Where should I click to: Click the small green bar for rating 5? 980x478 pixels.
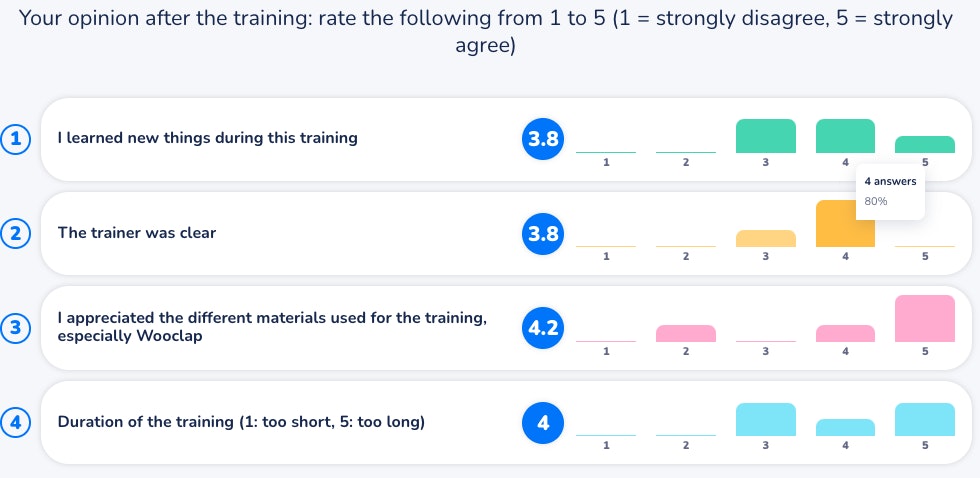[925, 145]
